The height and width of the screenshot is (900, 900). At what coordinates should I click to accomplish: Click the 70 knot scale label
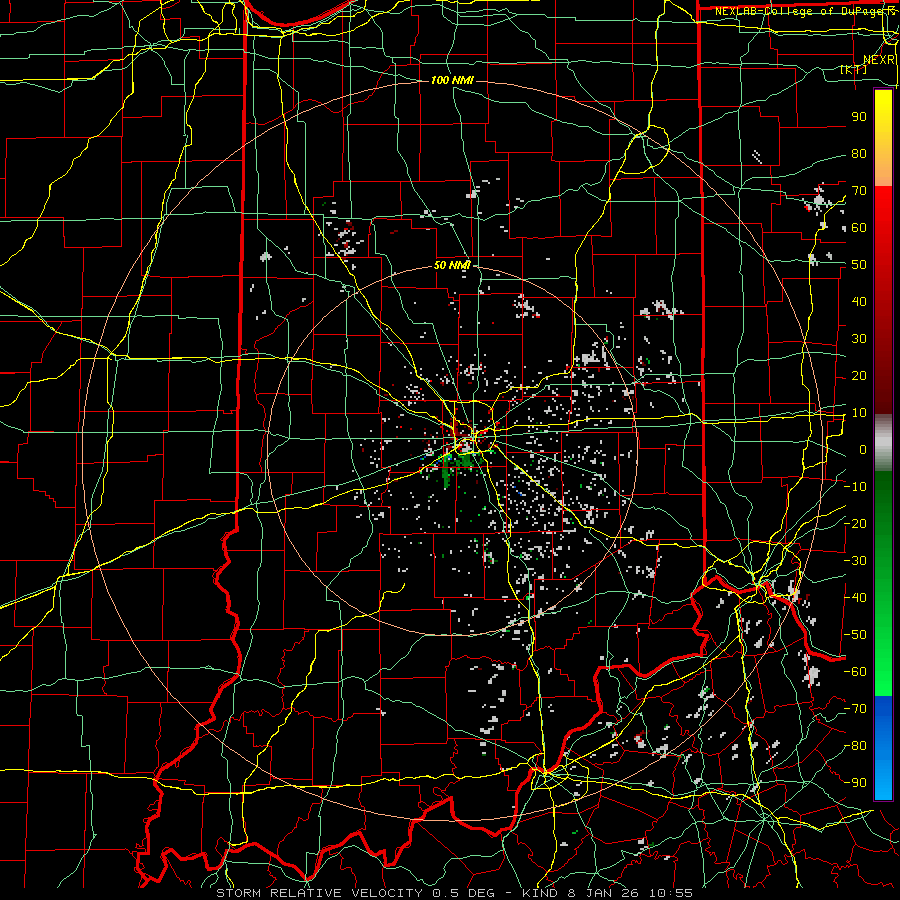(x=859, y=191)
